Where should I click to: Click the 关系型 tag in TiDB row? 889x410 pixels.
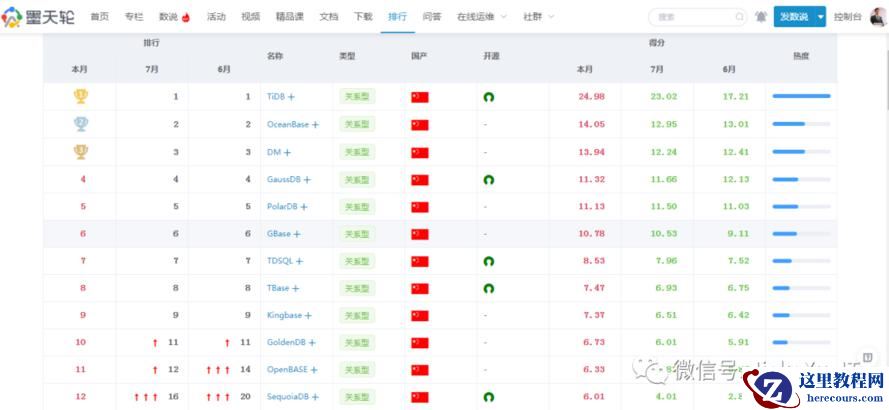click(x=357, y=97)
